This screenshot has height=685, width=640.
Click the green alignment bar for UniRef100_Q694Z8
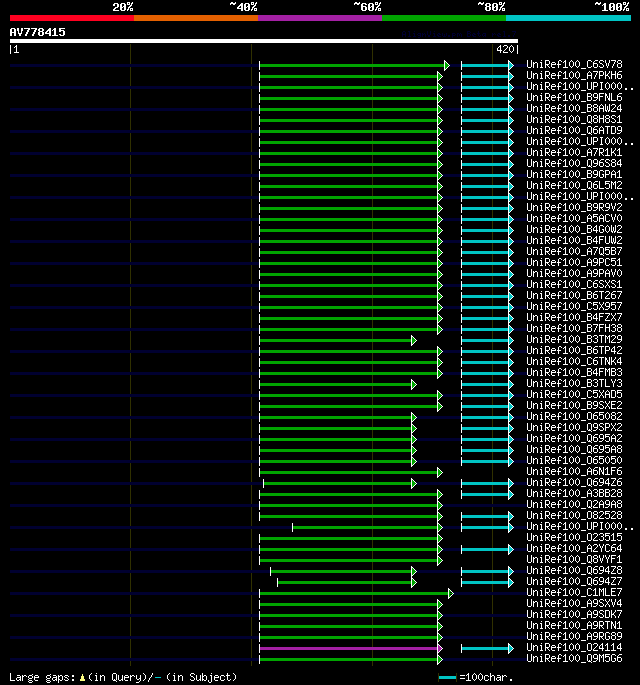pos(343,571)
